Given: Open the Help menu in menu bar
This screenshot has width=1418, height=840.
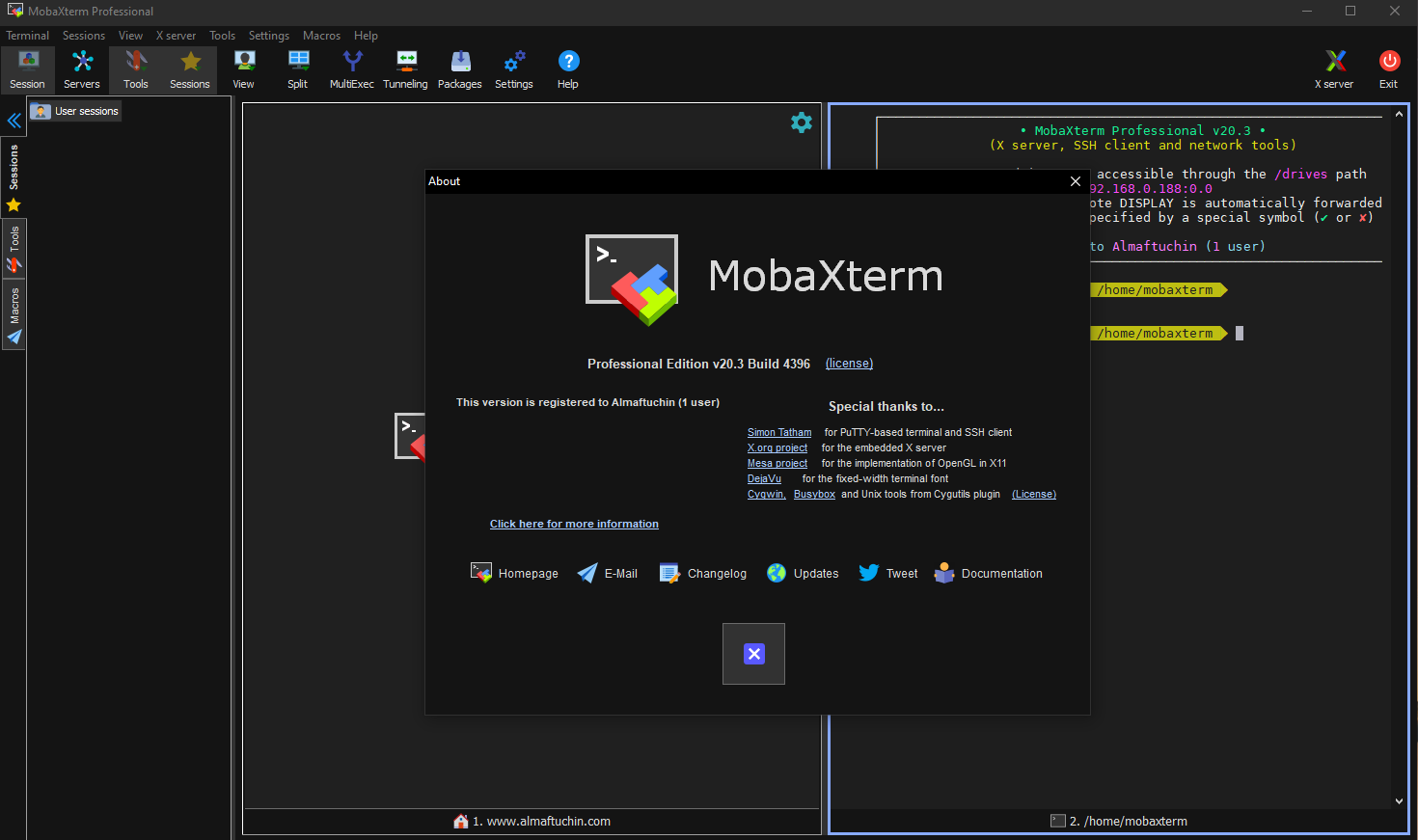Looking at the screenshot, I should 366,36.
